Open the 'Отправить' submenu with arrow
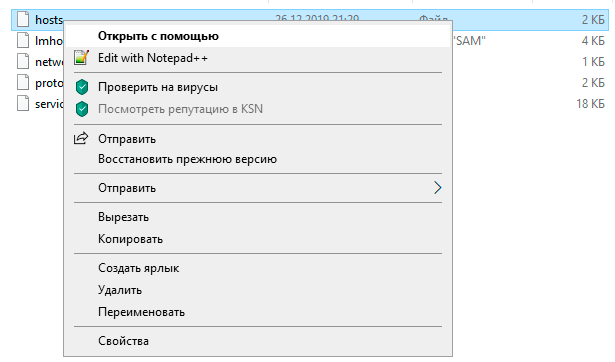Screen dimensions: 615x362 (x=258, y=188)
